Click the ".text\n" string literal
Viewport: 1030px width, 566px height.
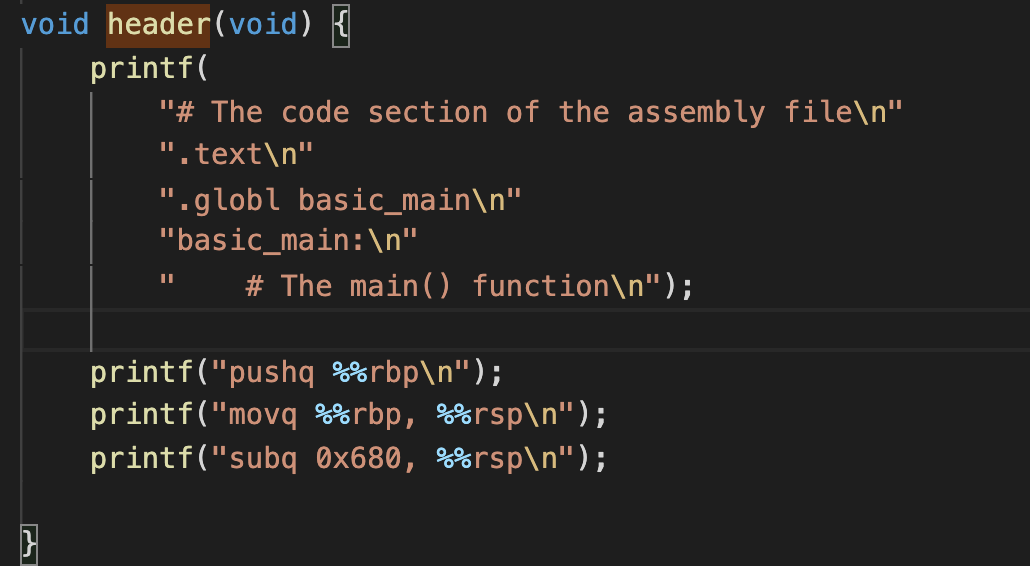pos(236,155)
